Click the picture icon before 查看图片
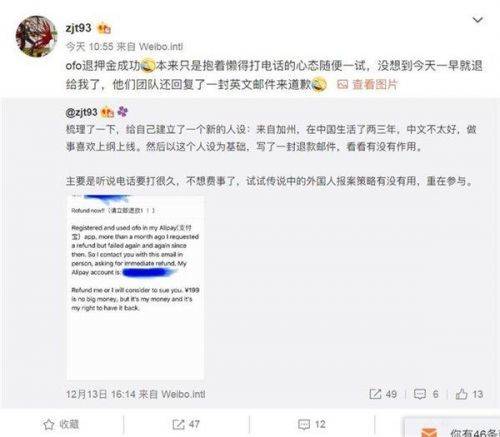Screen dimensions: 500x437 [343, 85]
